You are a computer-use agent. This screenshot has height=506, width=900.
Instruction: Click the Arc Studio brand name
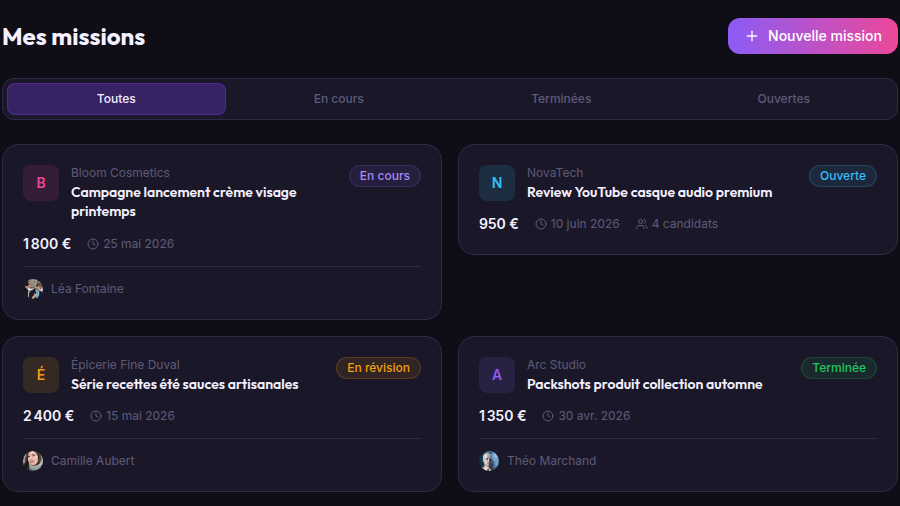pyautogui.click(x=556, y=364)
